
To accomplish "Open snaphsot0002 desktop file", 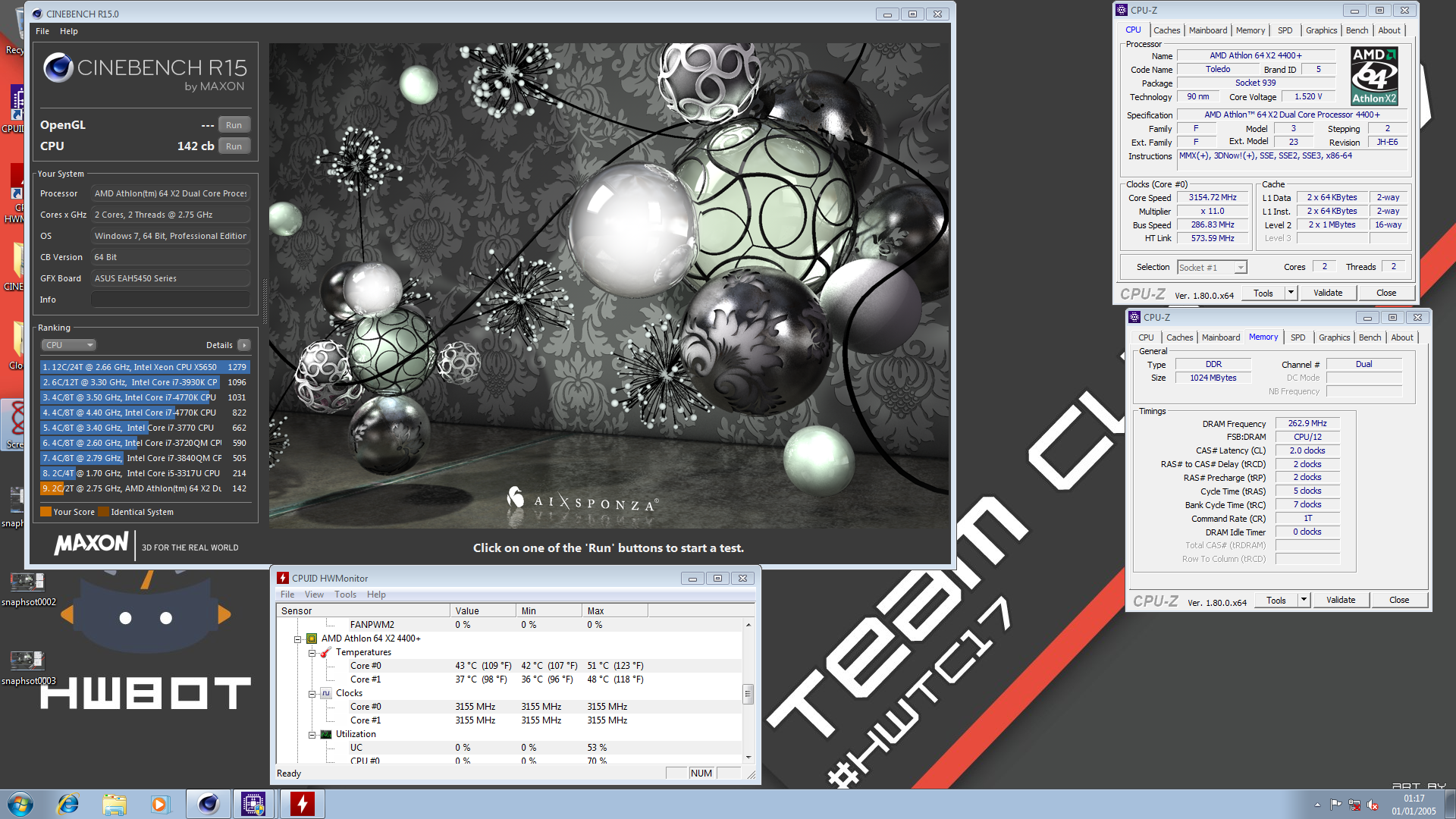I will click(28, 590).
